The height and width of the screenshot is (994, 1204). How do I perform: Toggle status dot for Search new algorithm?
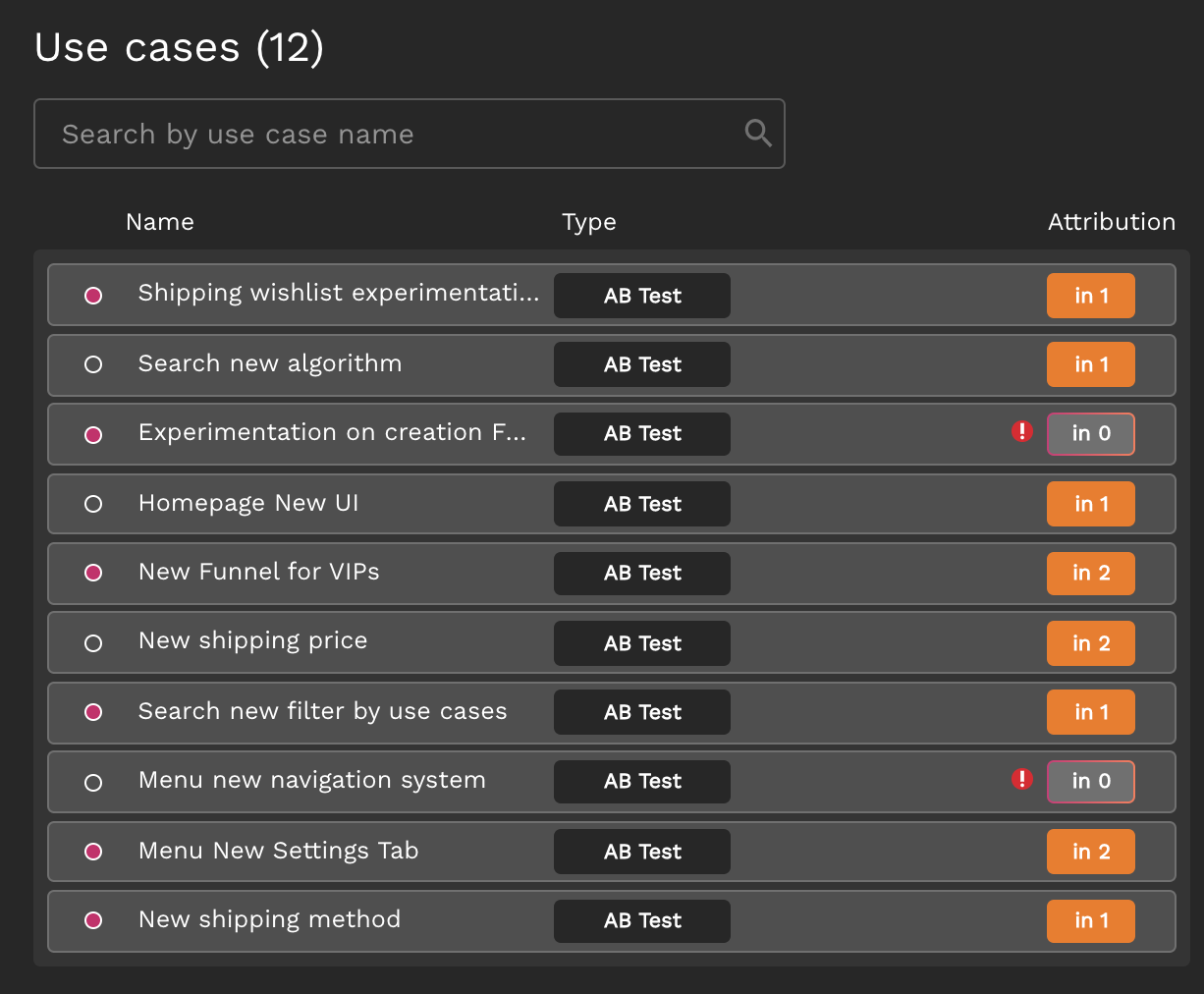click(93, 364)
